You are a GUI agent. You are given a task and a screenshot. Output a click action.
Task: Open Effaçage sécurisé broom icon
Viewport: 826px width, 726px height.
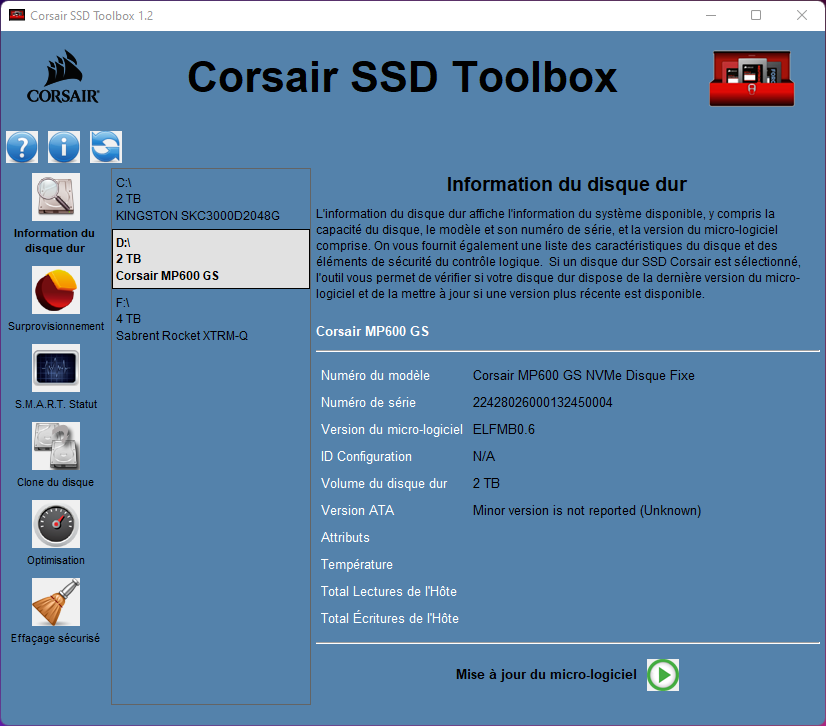click(x=56, y=602)
